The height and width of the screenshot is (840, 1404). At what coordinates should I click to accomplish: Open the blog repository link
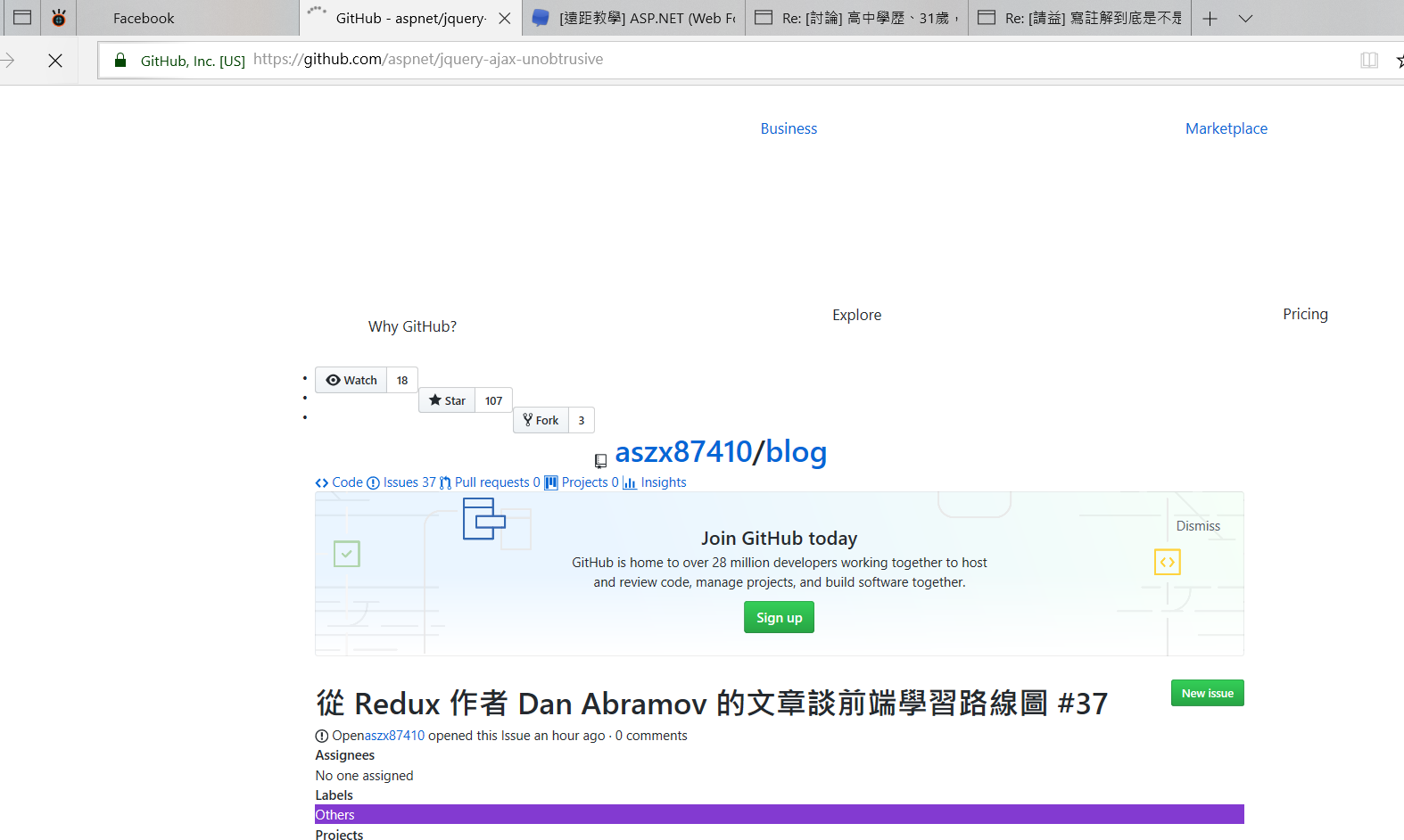tap(797, 452)
